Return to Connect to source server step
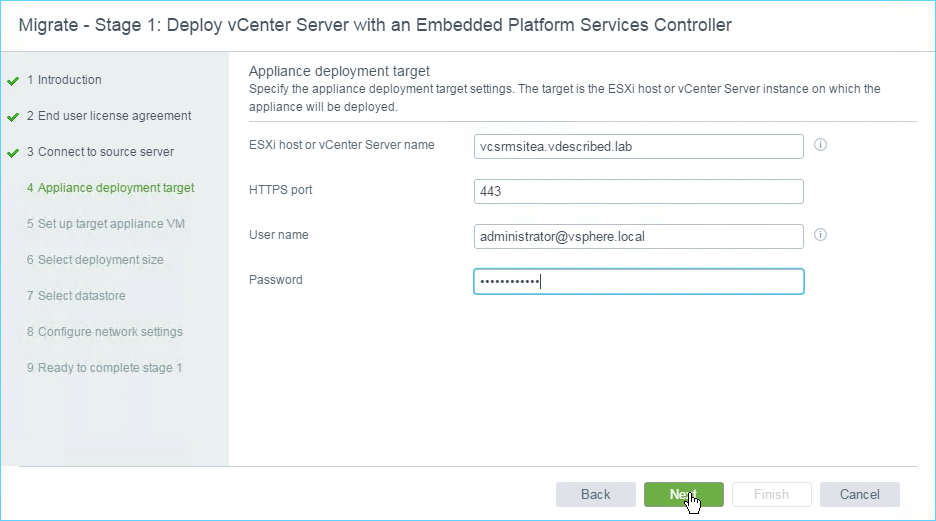 (x=100, y=152)
